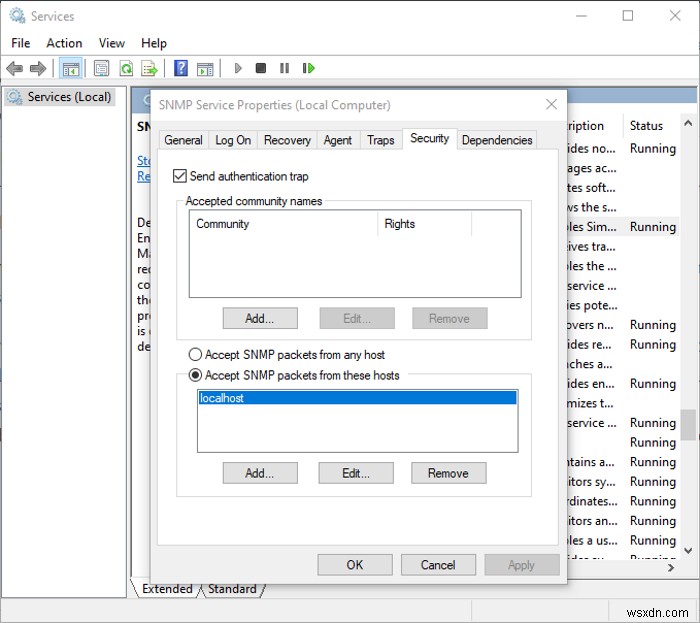Click the OK button
The width and height of the screenshot is (700, 623).
tap(355, 565)
